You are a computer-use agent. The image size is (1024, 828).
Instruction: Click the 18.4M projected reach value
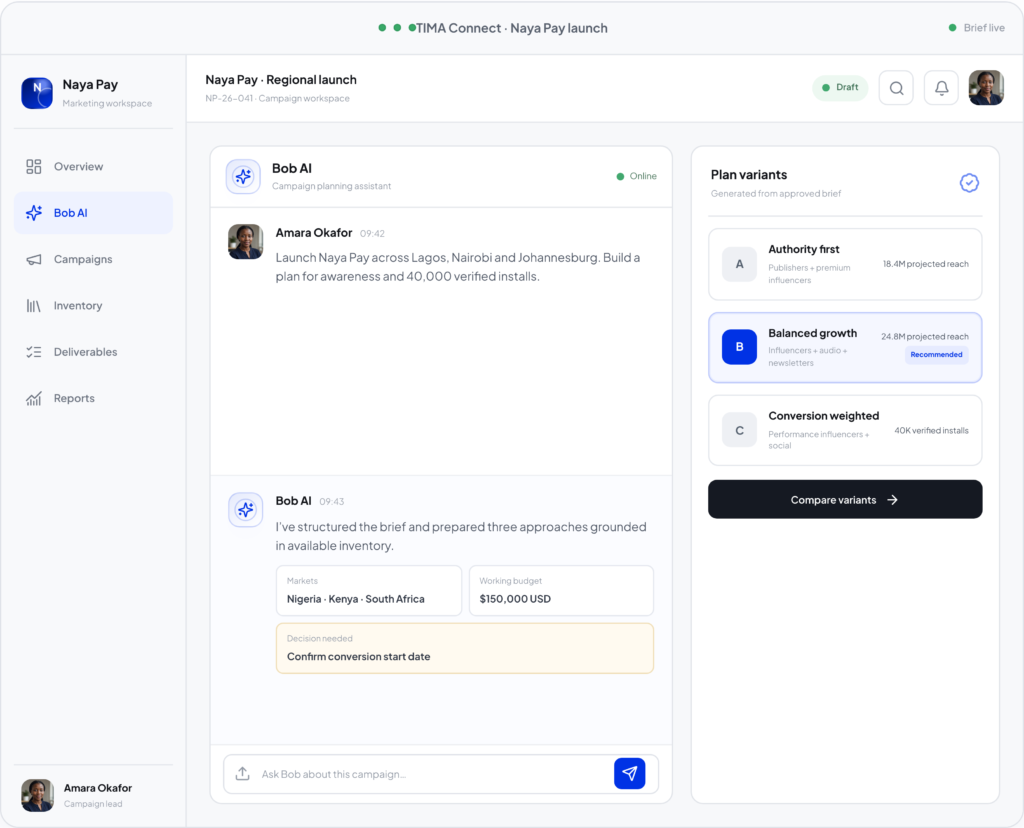(925, 264)
